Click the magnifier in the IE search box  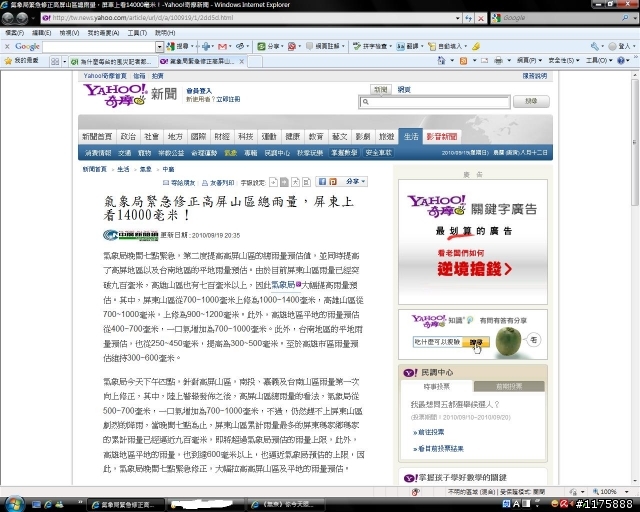(x=625, y=18)
